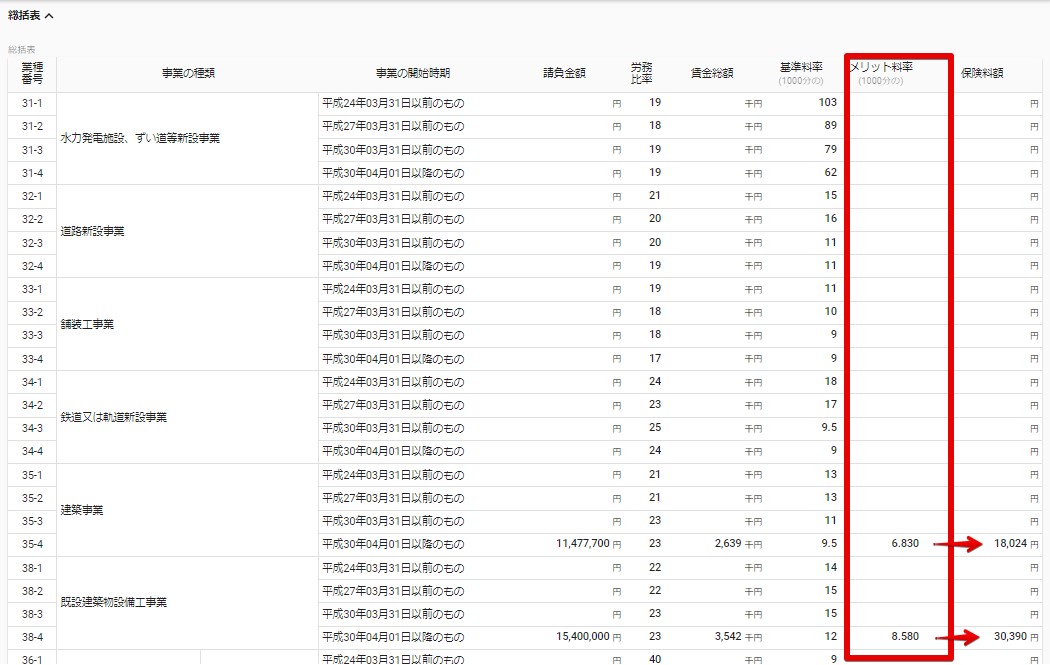Click 平成30年03月31日以前のもの in row 33-3
The height and width of the screenshot is (665, 1050).
pos(393,335)
